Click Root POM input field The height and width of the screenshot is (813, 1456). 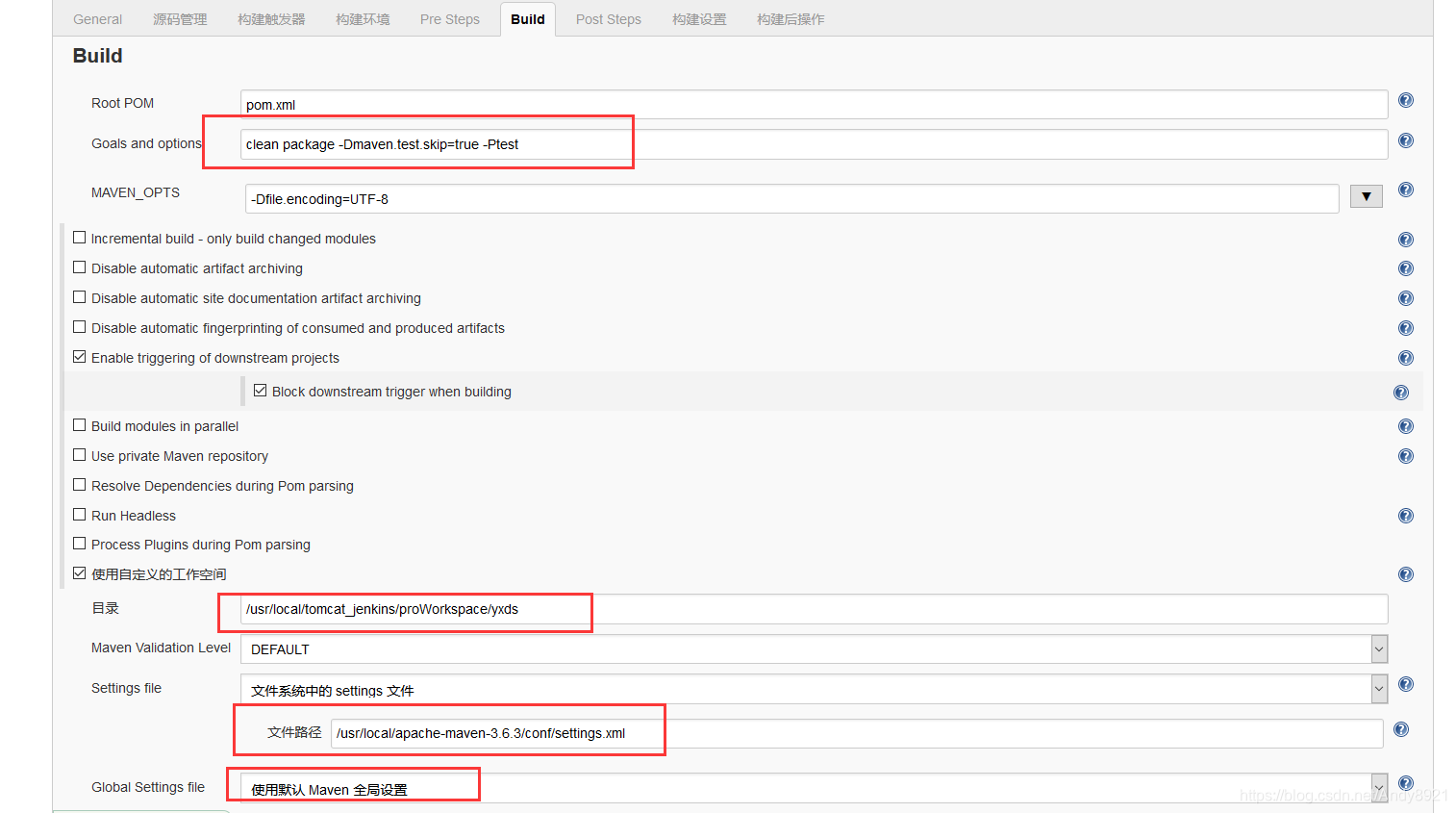point(814,104)
